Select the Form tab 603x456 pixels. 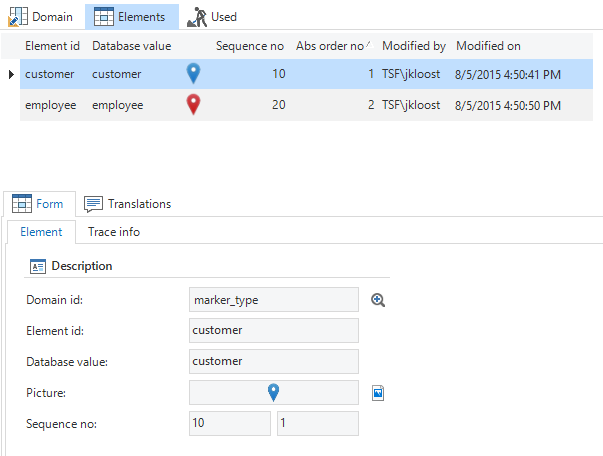(38, 204)
